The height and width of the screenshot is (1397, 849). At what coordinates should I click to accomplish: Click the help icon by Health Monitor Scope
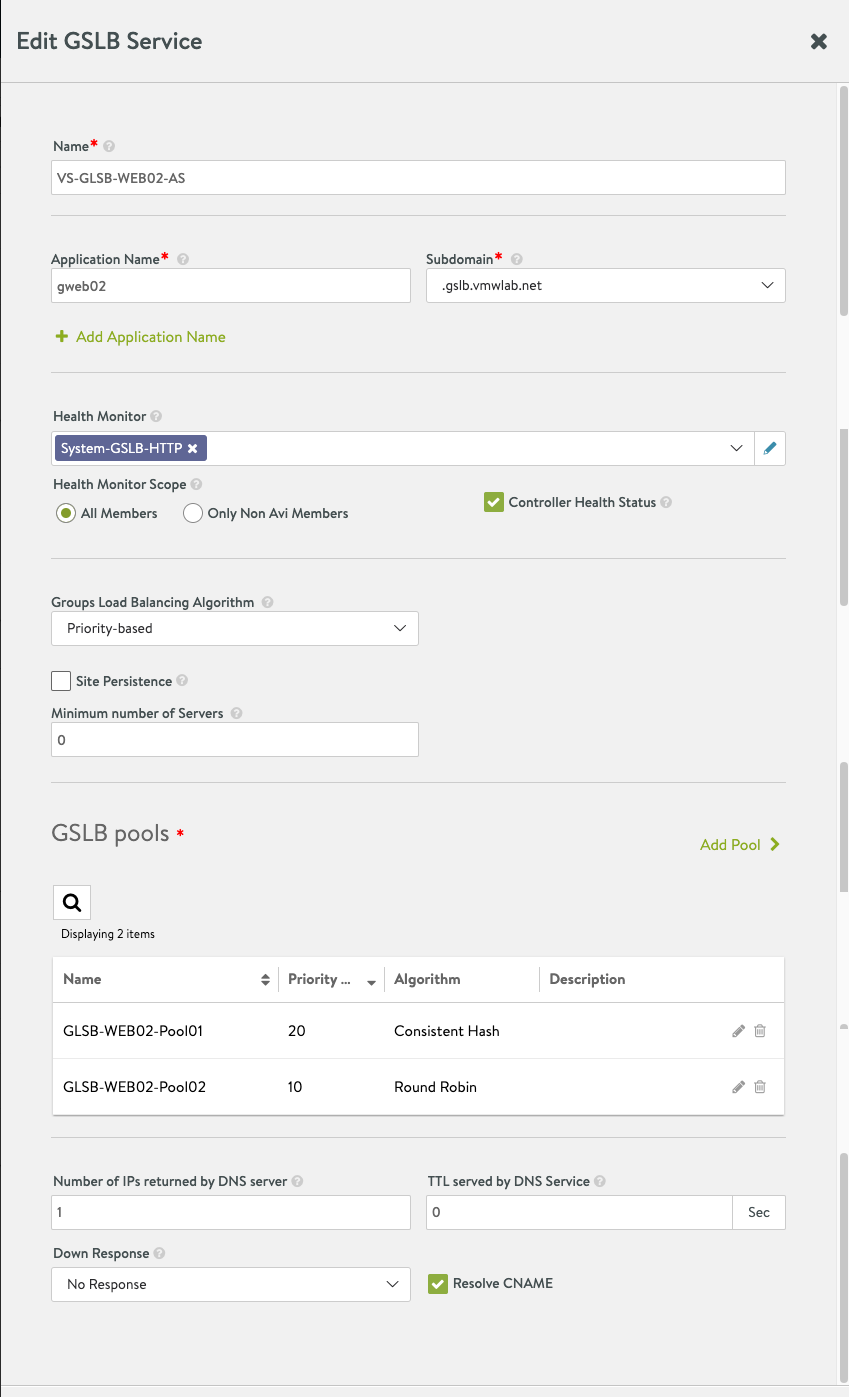coord(196,484)
